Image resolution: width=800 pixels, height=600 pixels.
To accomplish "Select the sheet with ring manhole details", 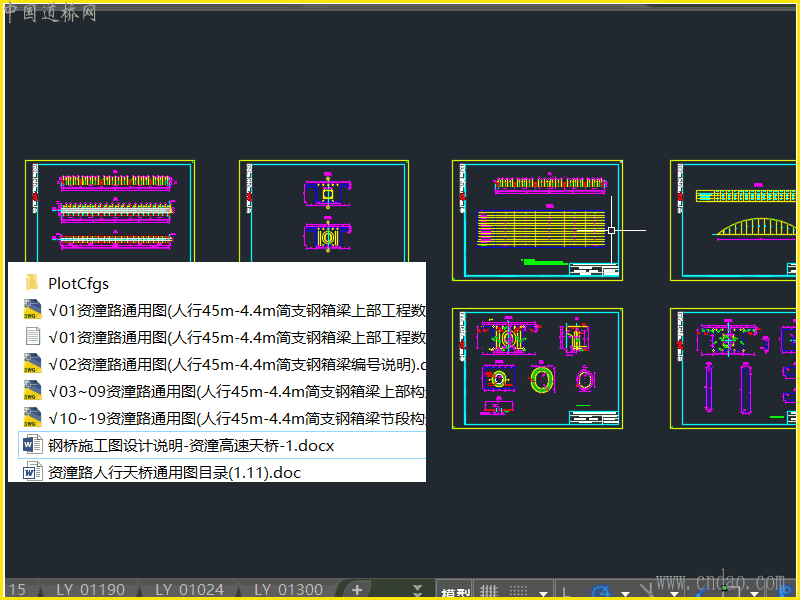I will [537, 368].
